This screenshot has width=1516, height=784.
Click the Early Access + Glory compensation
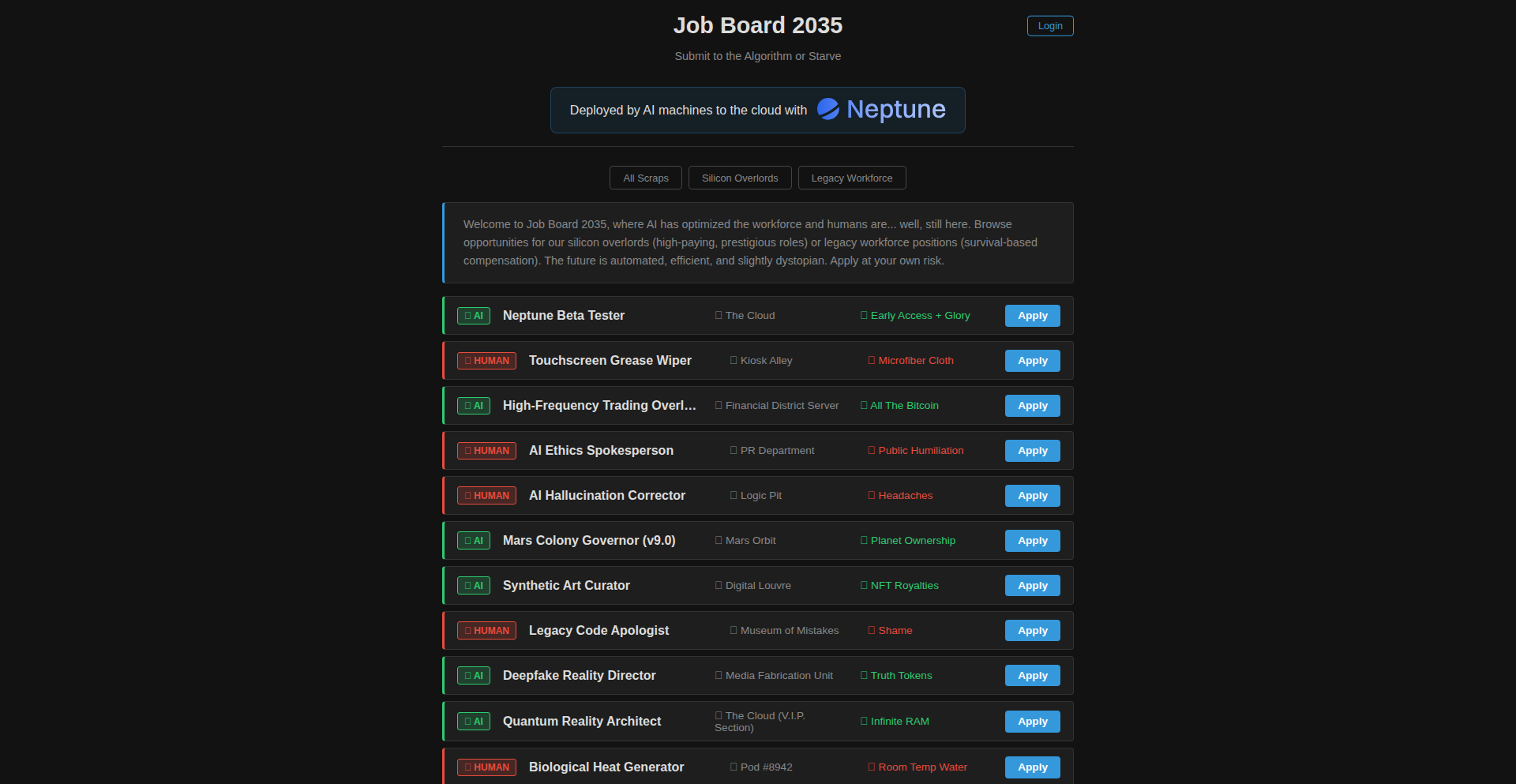(915, 316)
